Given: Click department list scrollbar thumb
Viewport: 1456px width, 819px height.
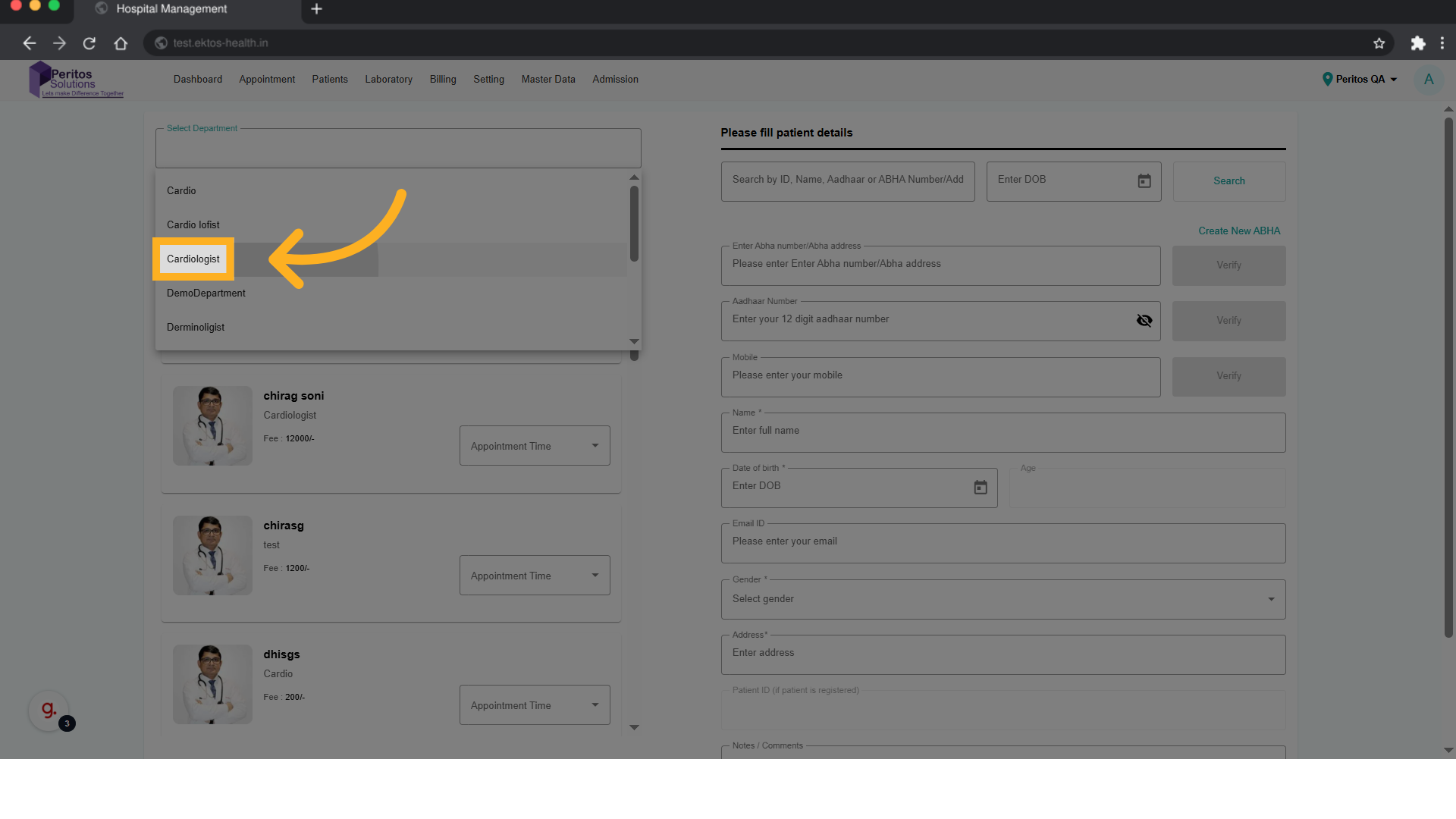Looking at the screenshot, I should (634, 224).
